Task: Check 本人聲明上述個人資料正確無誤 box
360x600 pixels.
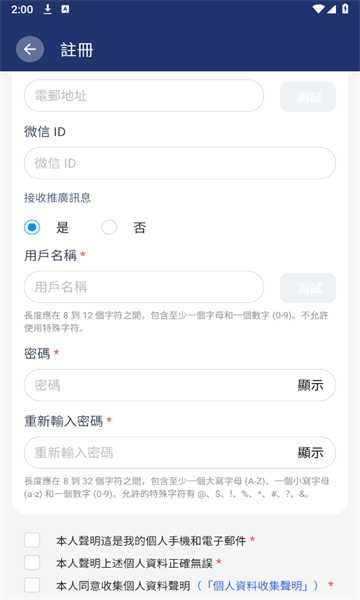Action: (x=32, y=562)
